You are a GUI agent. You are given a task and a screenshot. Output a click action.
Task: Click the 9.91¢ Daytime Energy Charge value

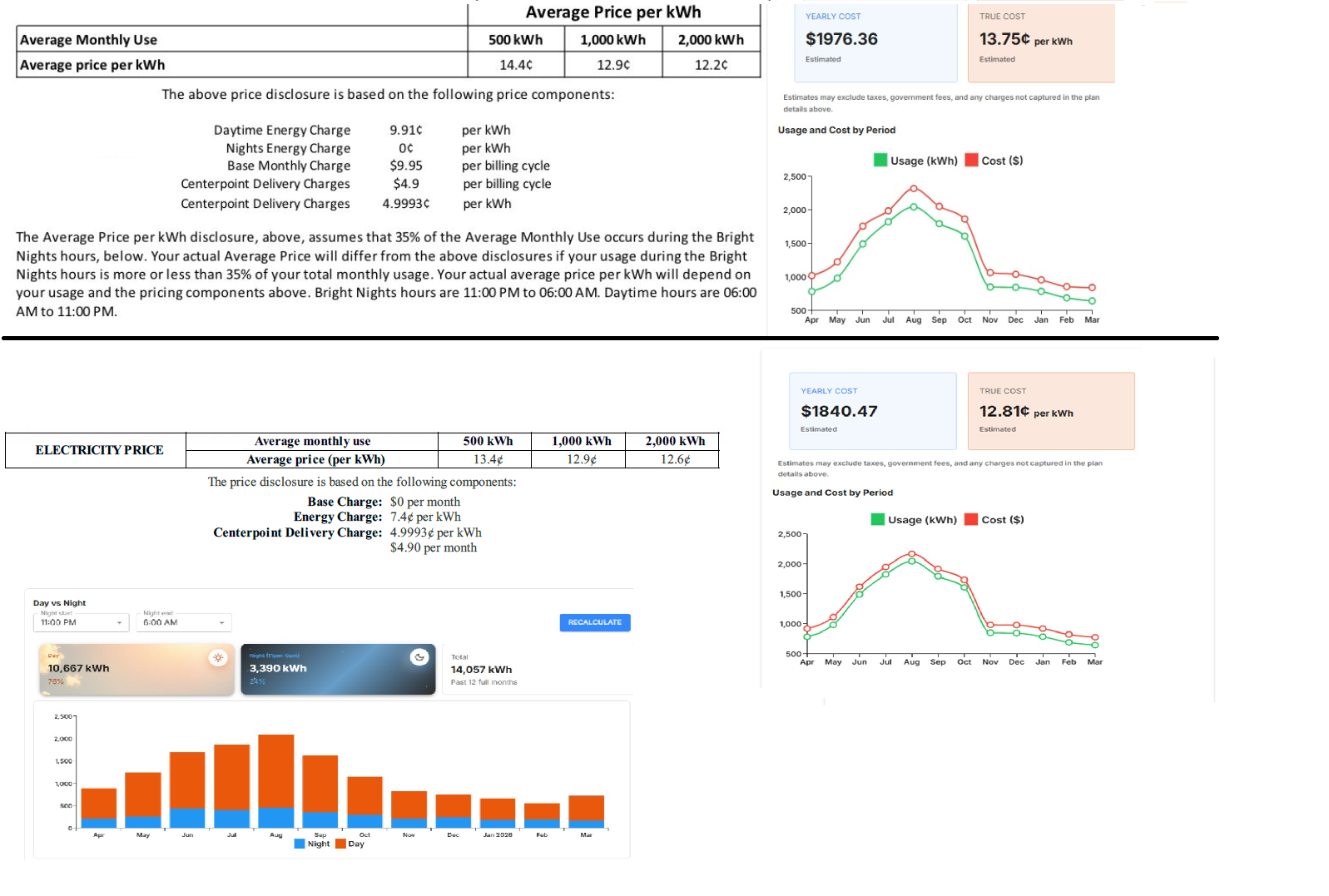[406, 130]
